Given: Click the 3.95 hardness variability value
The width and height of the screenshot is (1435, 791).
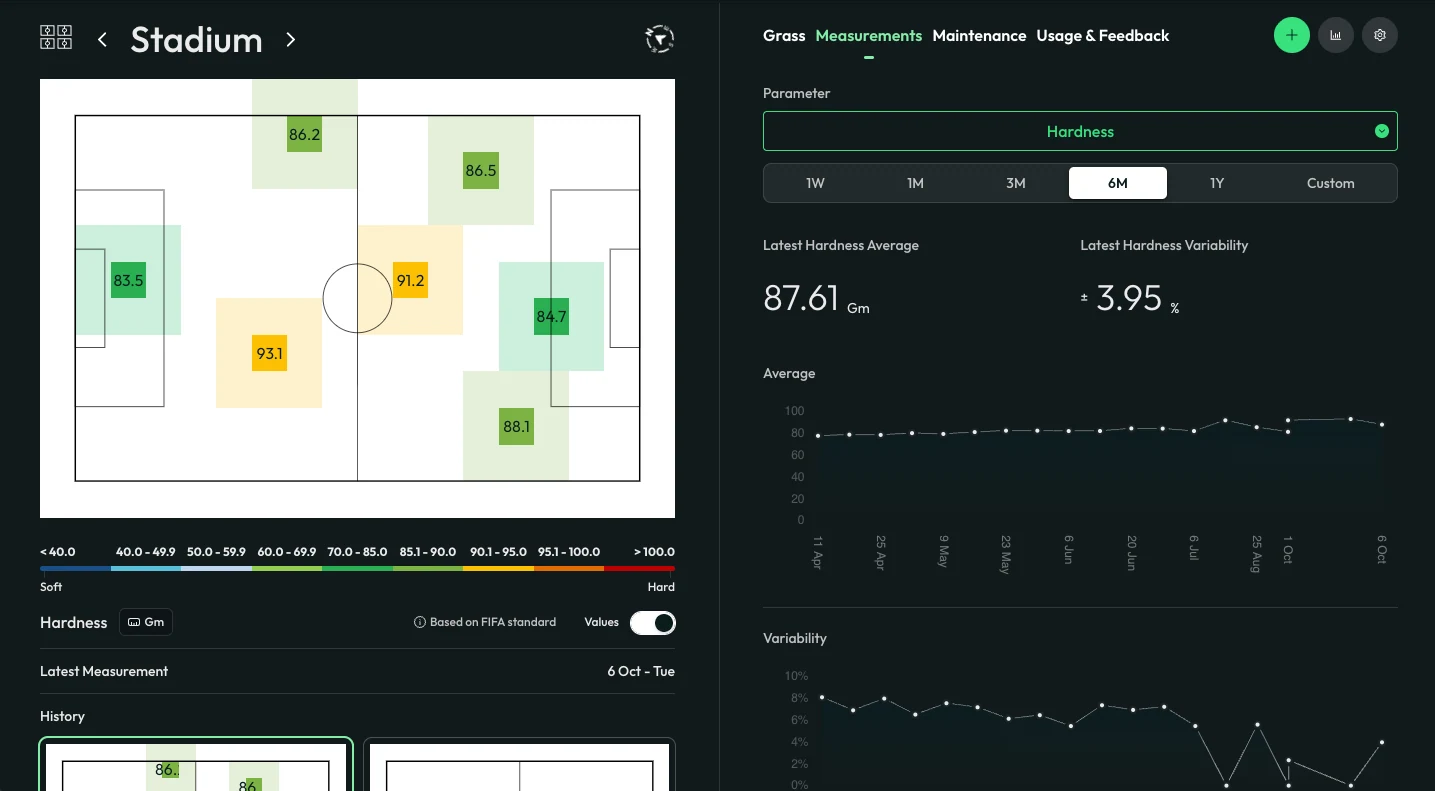Looking at the screenshot, I should pos(1129,298).
